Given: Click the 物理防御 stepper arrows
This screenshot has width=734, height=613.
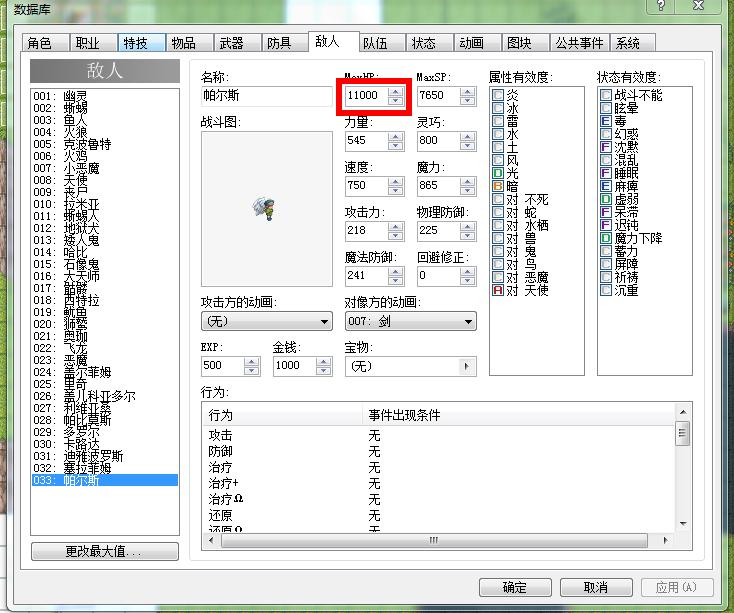Looking at the screenshot, I should 468,231.
